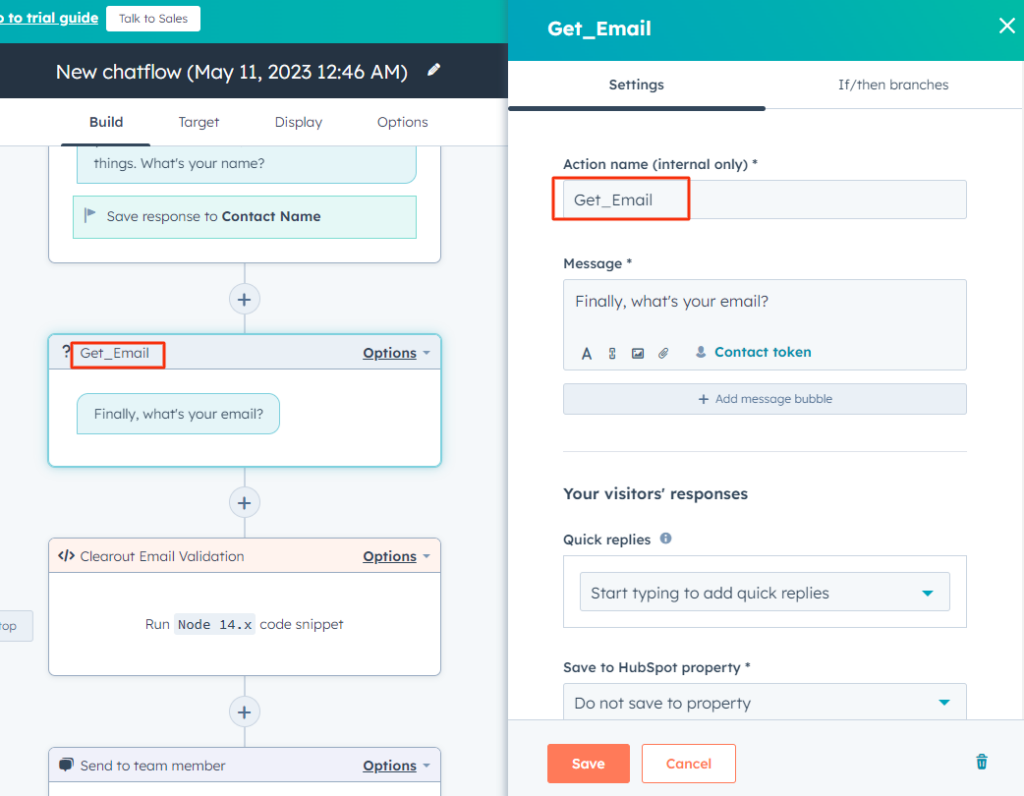Insert a Contact token into the message
The width and height of the screenshot is (1024, 796).
pos(752,352)
